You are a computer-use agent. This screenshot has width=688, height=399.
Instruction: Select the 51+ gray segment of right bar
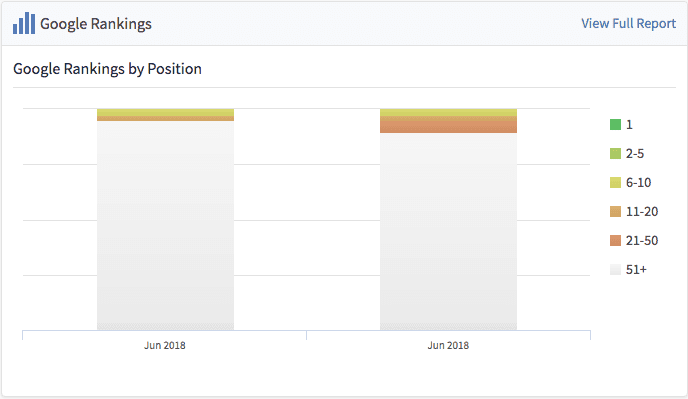click(x=448, y=231)
